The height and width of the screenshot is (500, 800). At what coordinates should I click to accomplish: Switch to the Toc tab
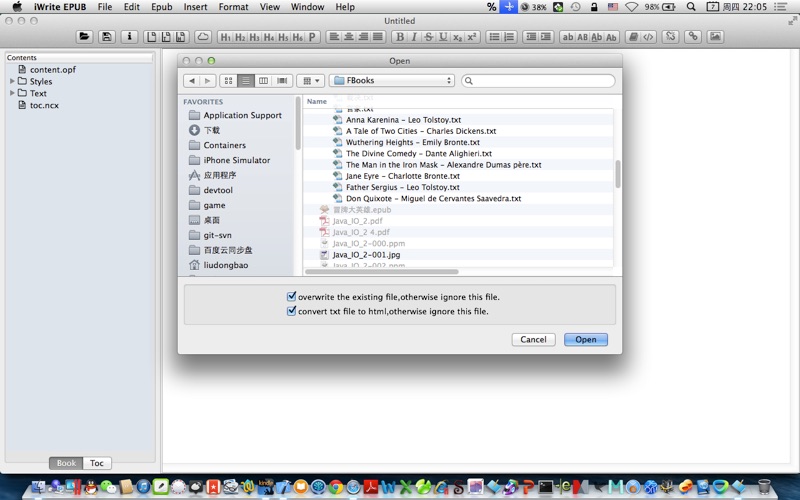pyautogui.click(x=97, y=463)
